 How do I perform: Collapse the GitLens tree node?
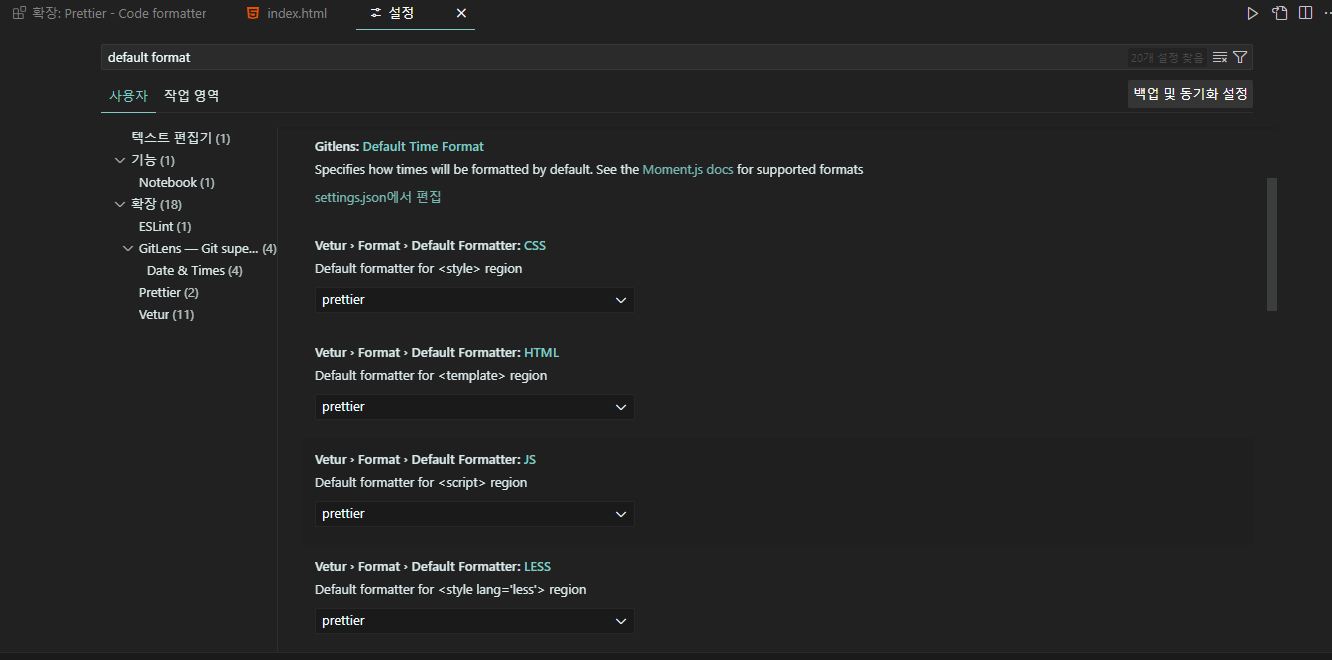tap(128, 248)
